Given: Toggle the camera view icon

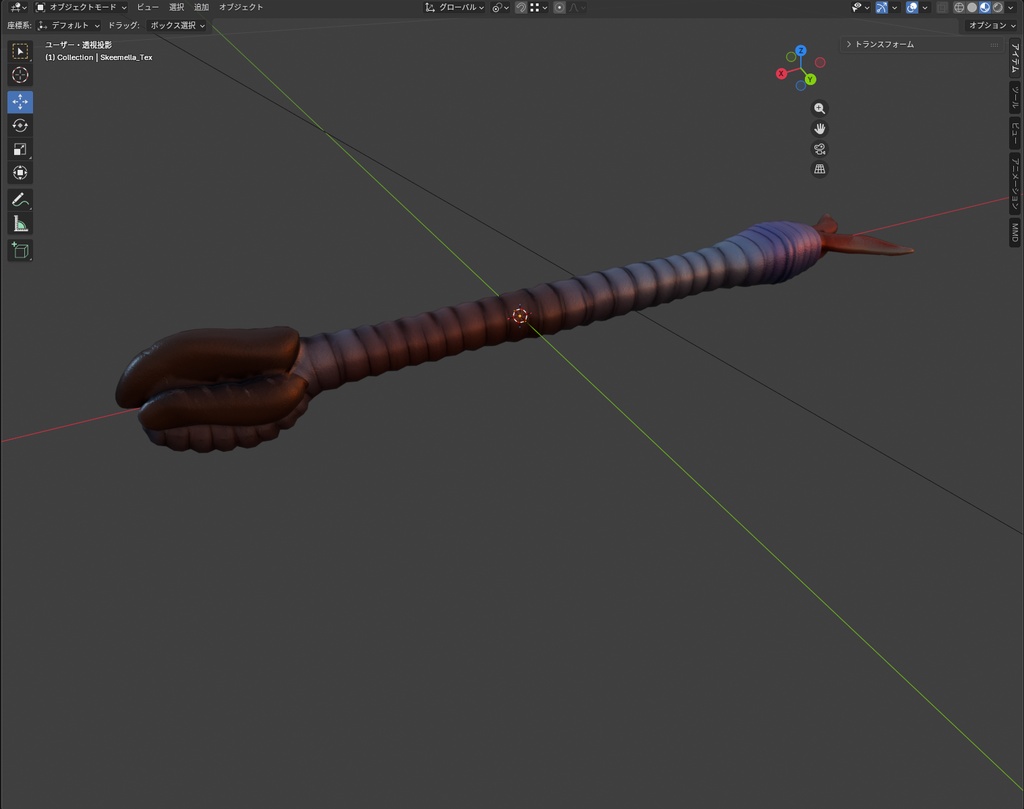Looking at the screenshot, I should 820,149.
